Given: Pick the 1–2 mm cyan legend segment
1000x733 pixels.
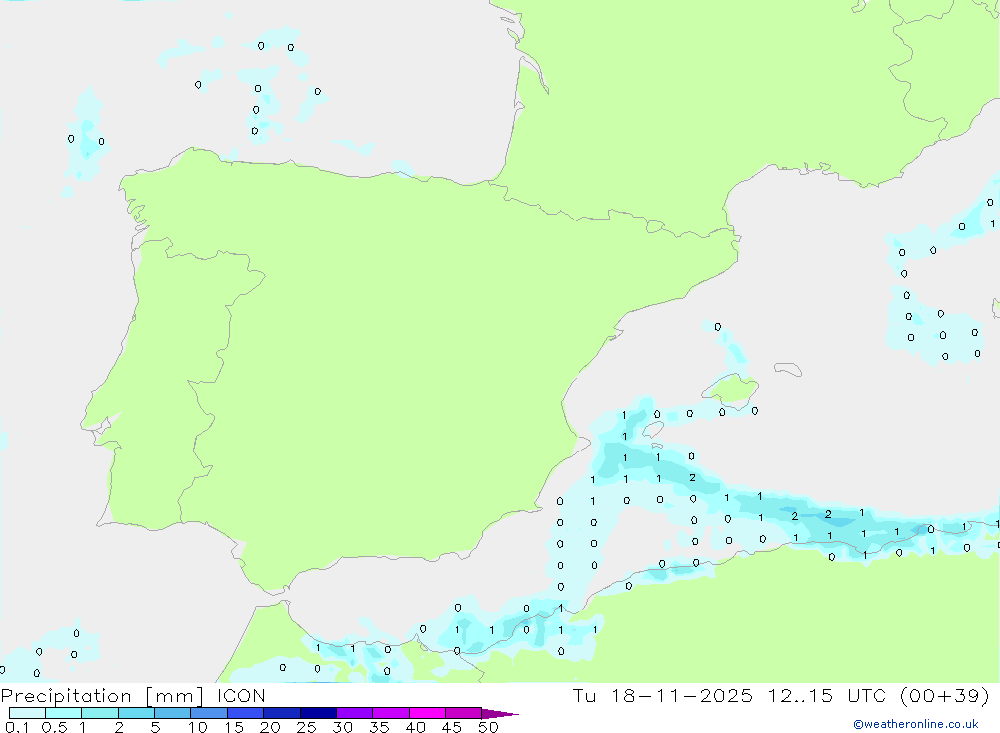Looking at the screenshot, I should click(x=100, y=713).
